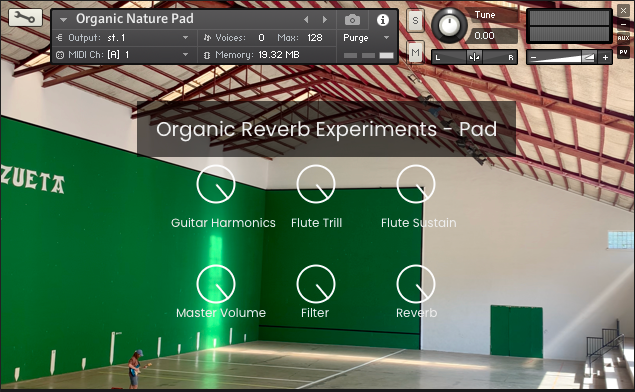The image size is (635, 392).
Task: Click the Filter knob
Action: [316, 284]
